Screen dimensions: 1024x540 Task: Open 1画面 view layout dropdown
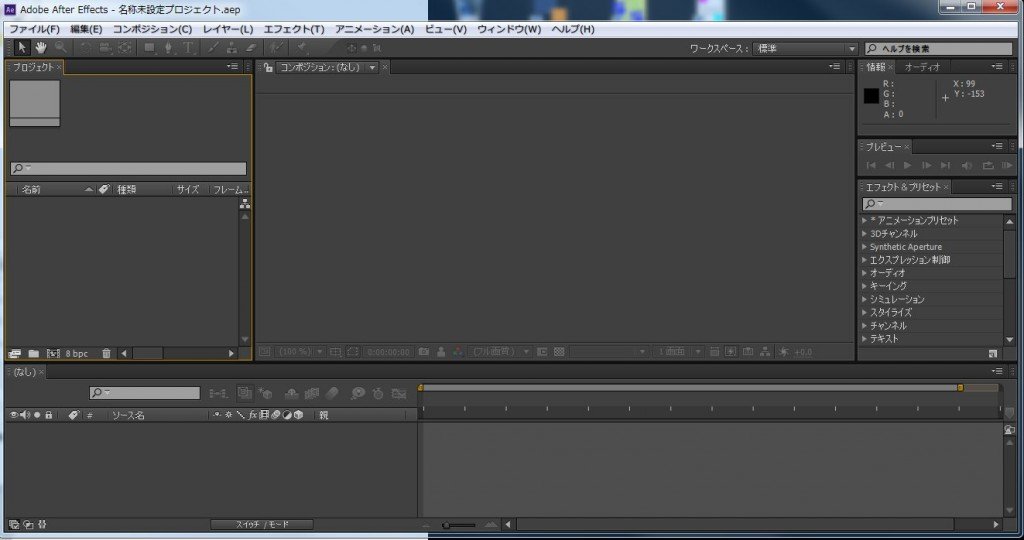(679, 351)
